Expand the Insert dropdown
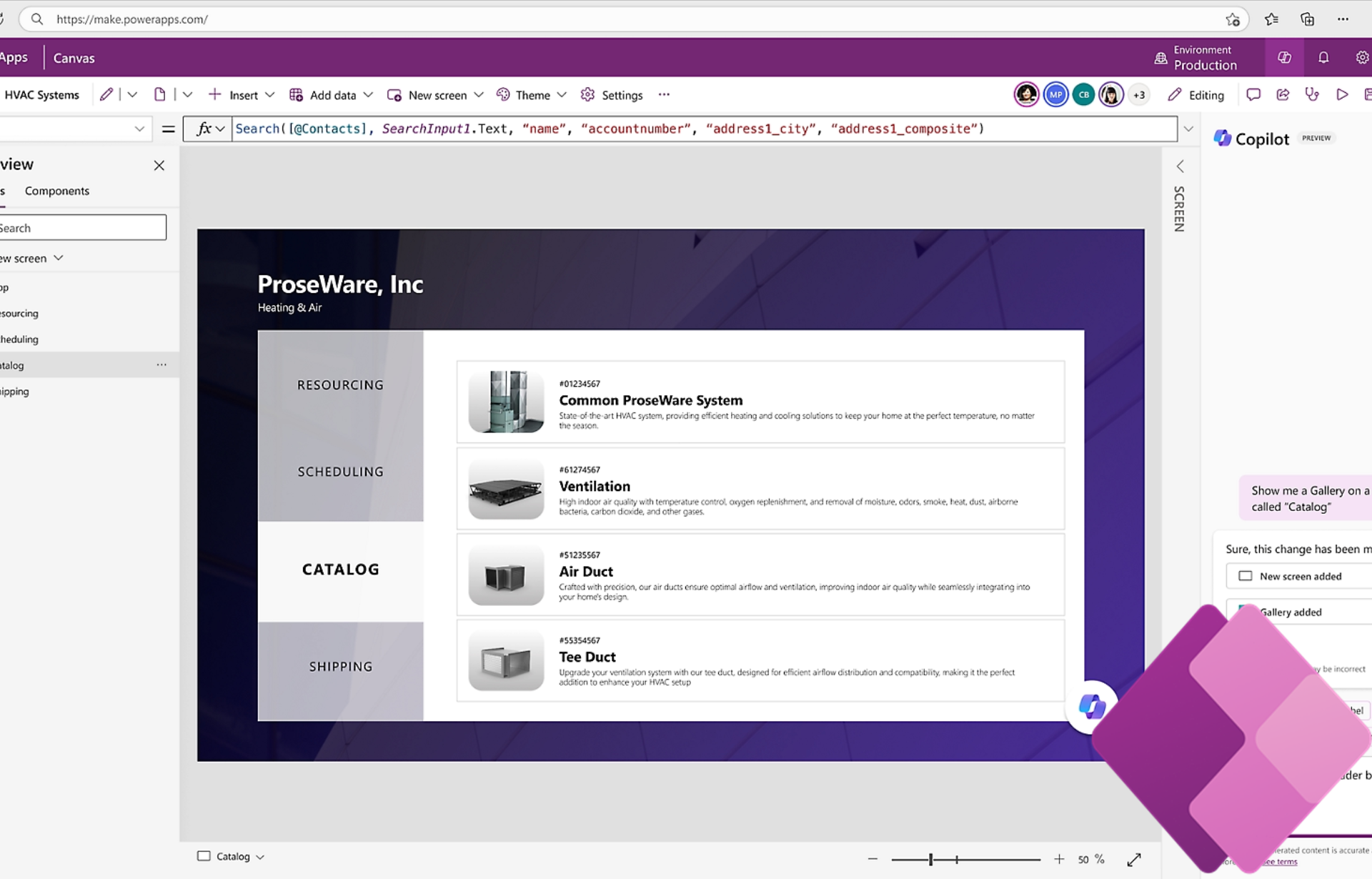 click(242, 95)
